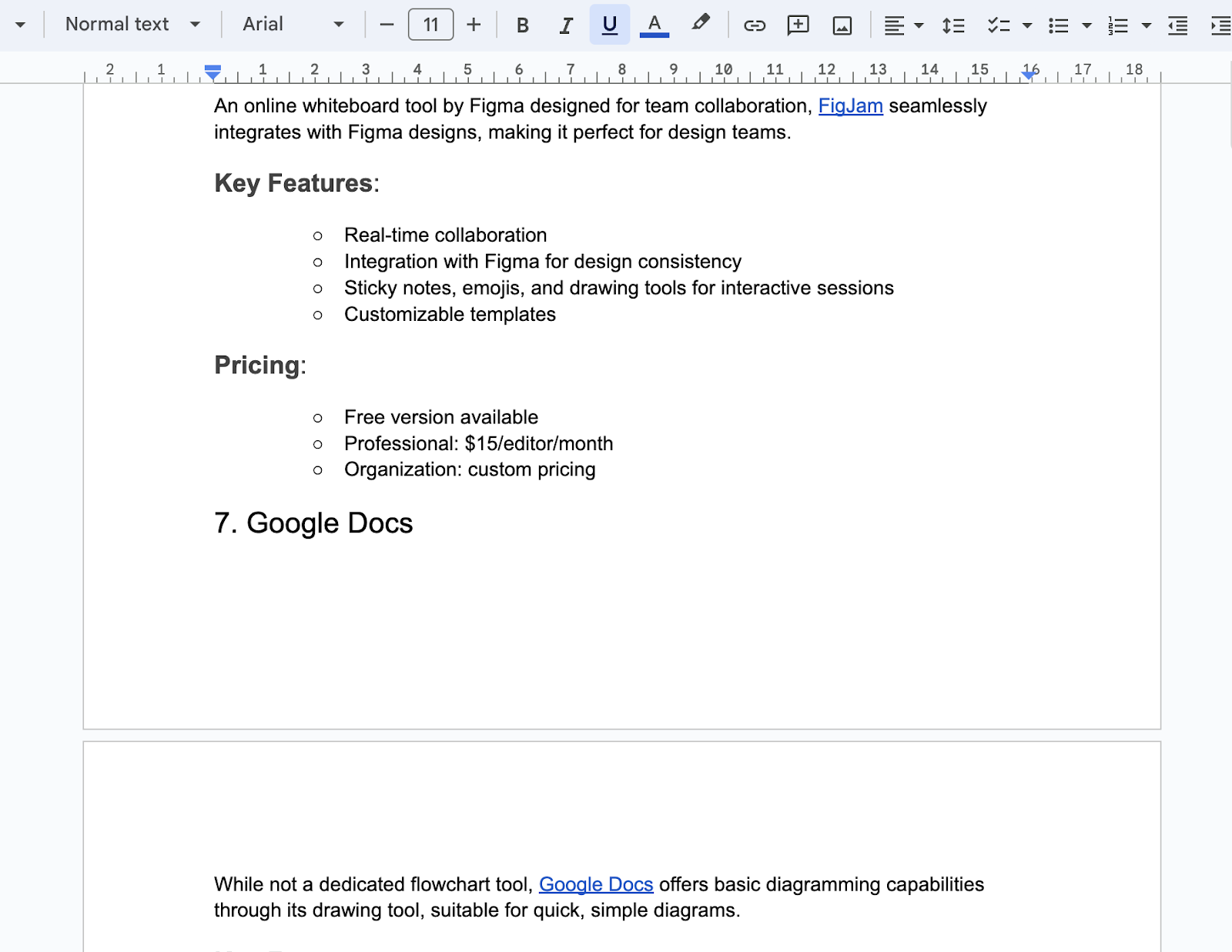This screenshot has height=952, width=1232.
Task: Click Free version available bullet
Action: point(441,417)
